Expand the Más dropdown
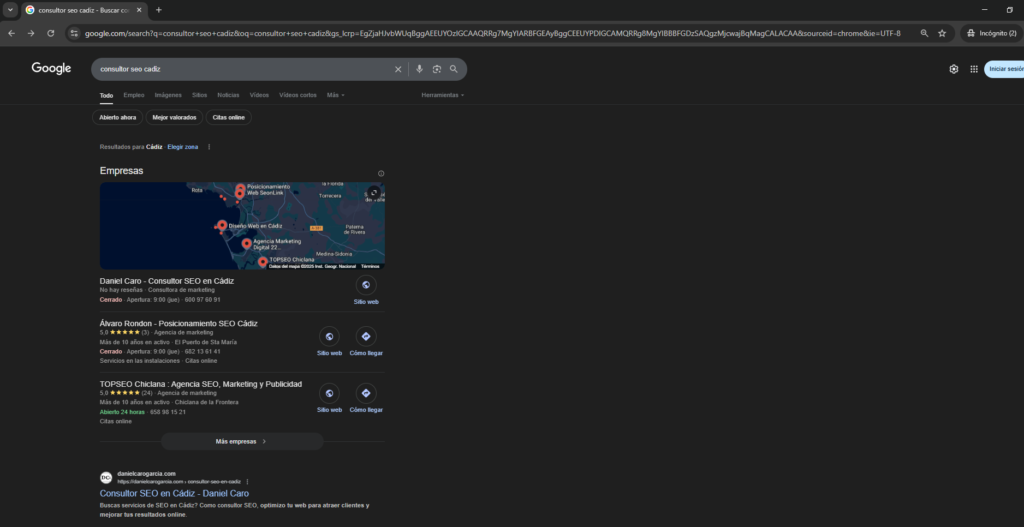 click(336, 95)
